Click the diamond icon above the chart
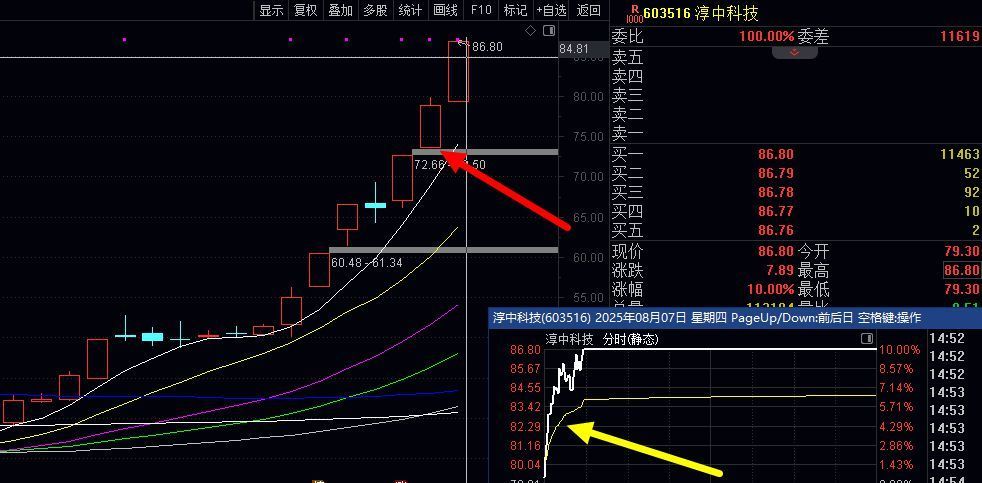The height and width of the screenshot is (483, 982). point(530,31)
